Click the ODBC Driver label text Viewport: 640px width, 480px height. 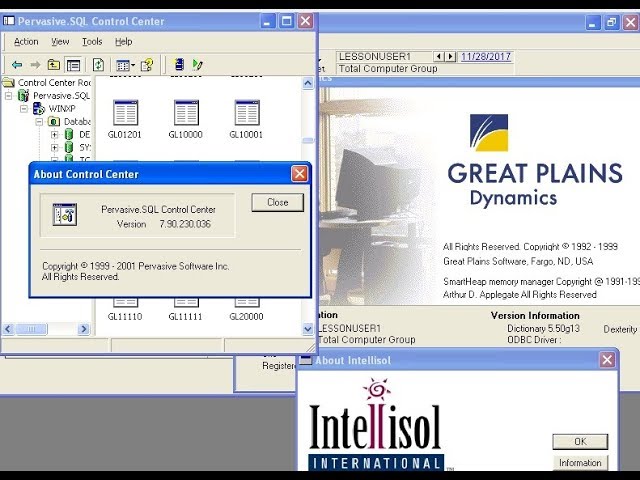pos(534,340)
